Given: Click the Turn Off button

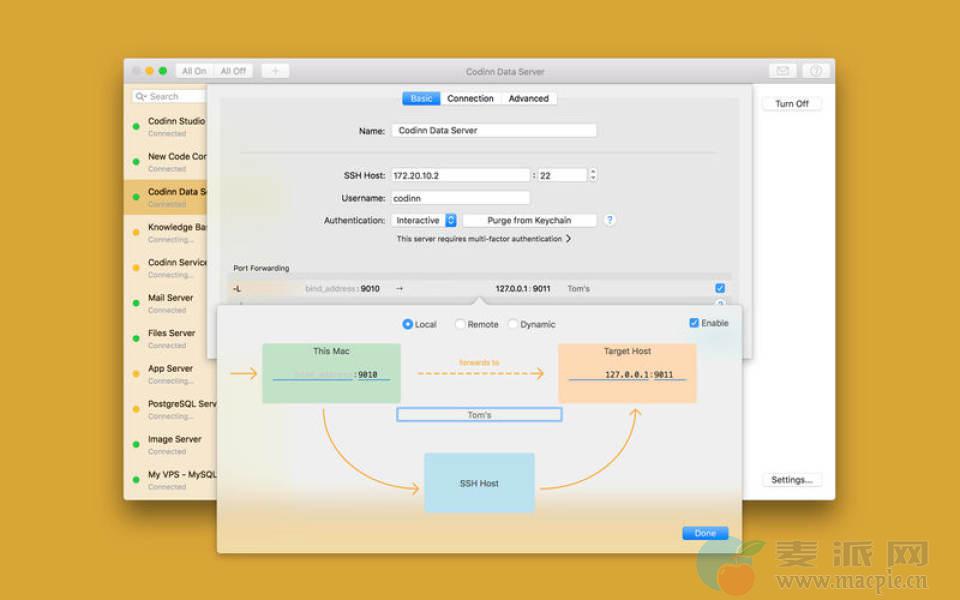Looking at the screenshot, I should click(x=791, y=104).
